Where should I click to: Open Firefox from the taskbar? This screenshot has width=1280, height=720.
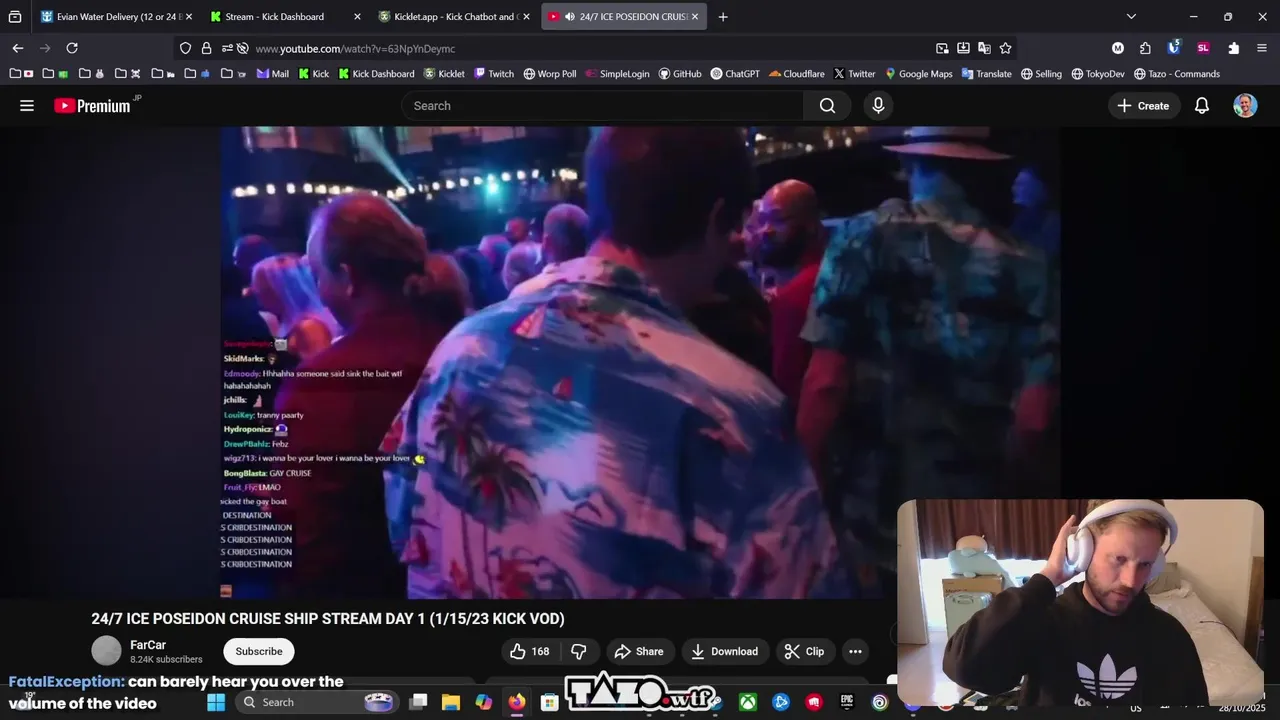tap(516, 702)
